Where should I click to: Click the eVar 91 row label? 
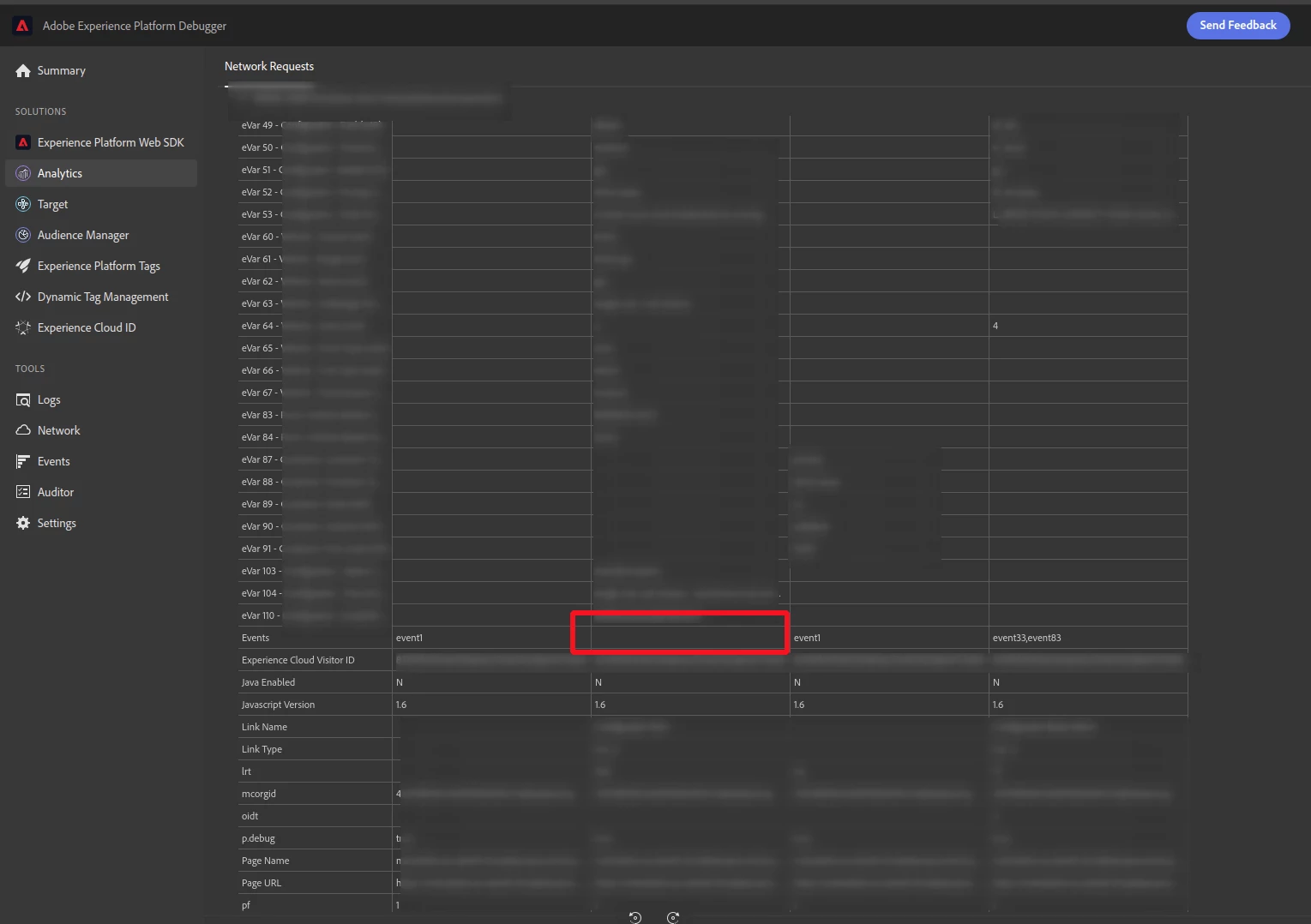tap(261, 549)
